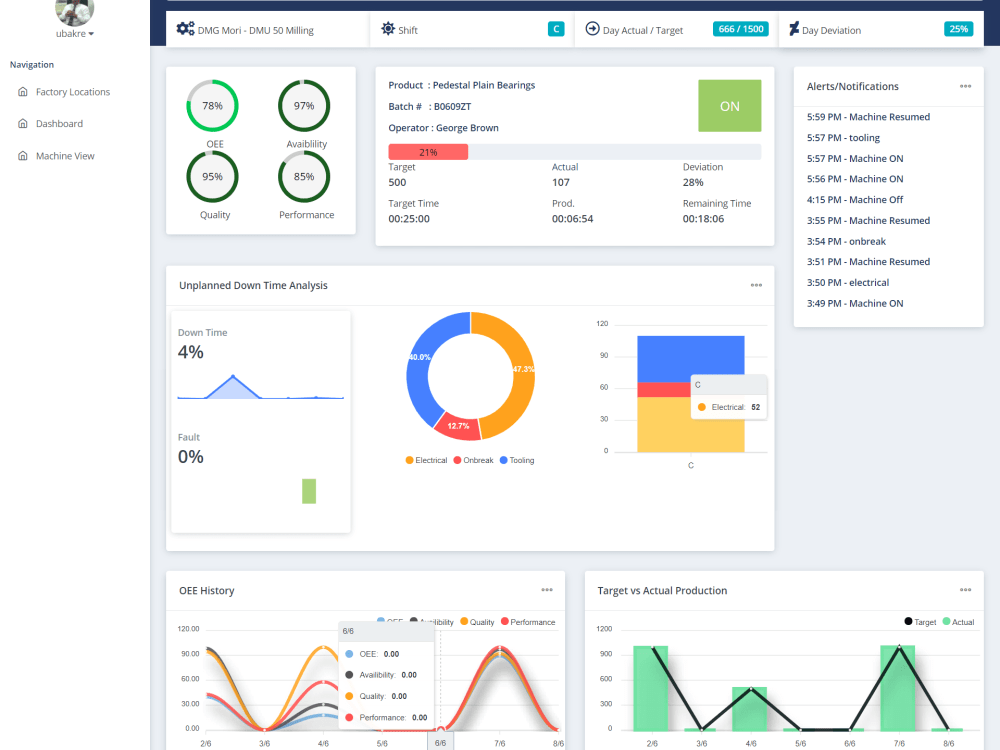Select '3:51 PM - Machine Resumed' alert
The image size is (1000, 750).
click(x=868, y=261)
